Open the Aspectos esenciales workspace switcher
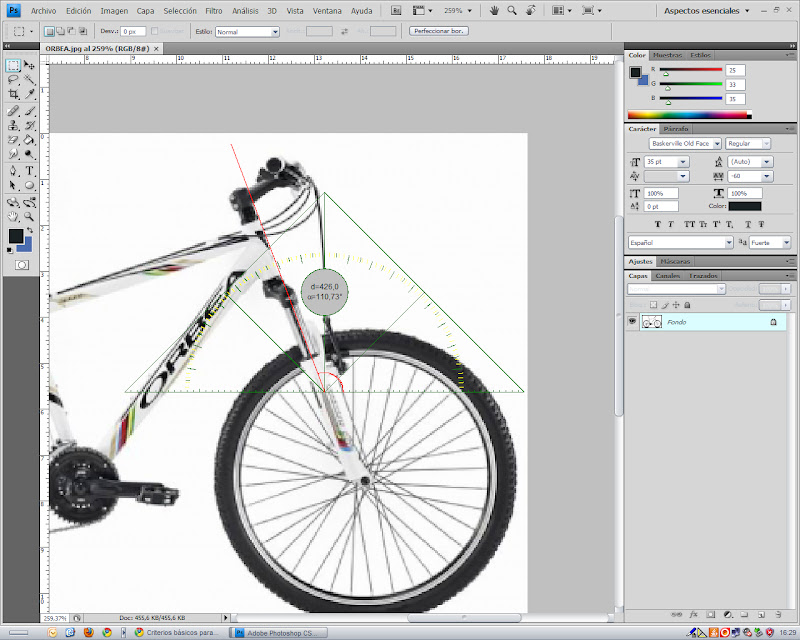800x640 pixels. pyautogui.click(x=708, y=10)
